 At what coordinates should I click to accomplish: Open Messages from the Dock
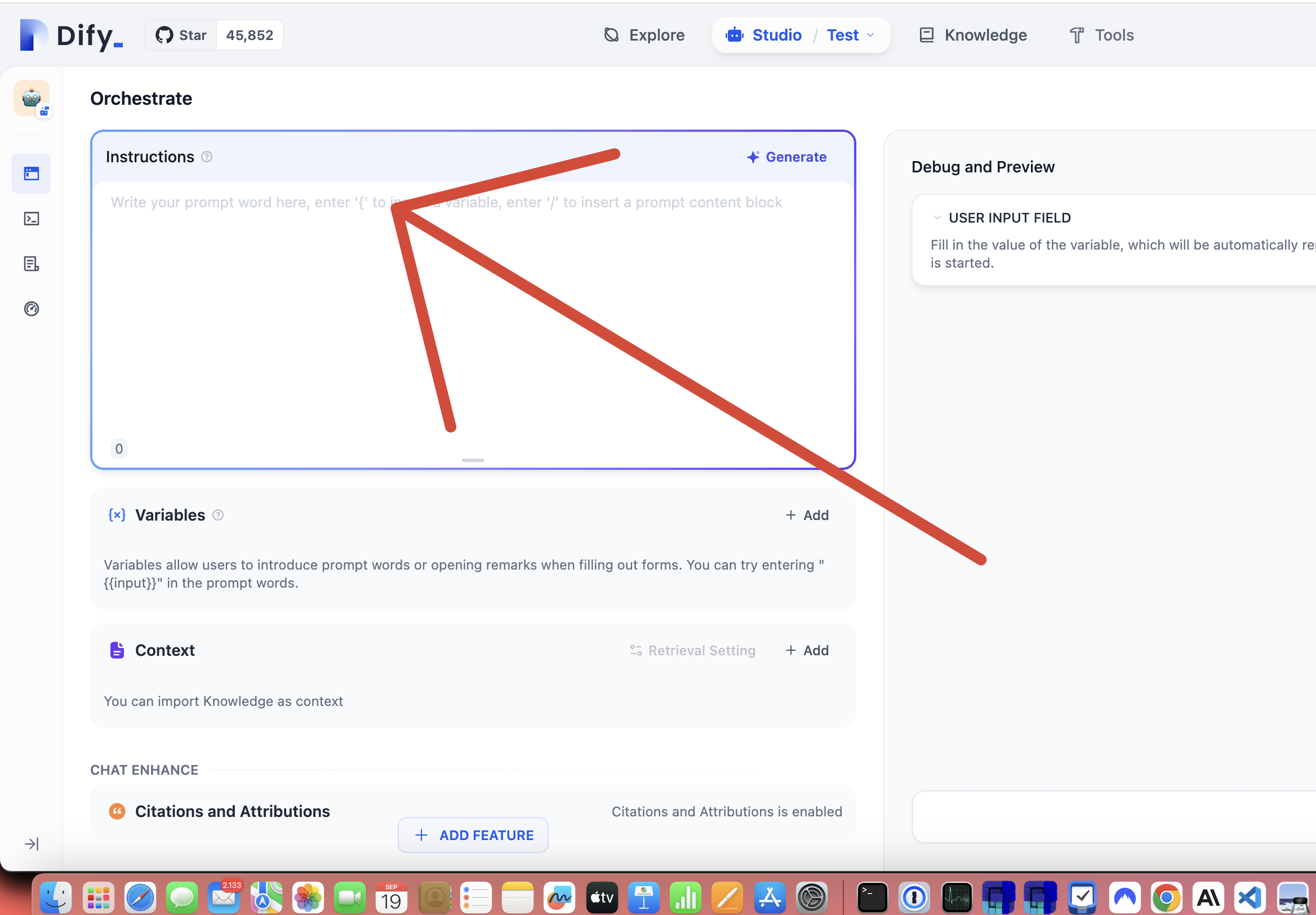click(x=182, y=897)
